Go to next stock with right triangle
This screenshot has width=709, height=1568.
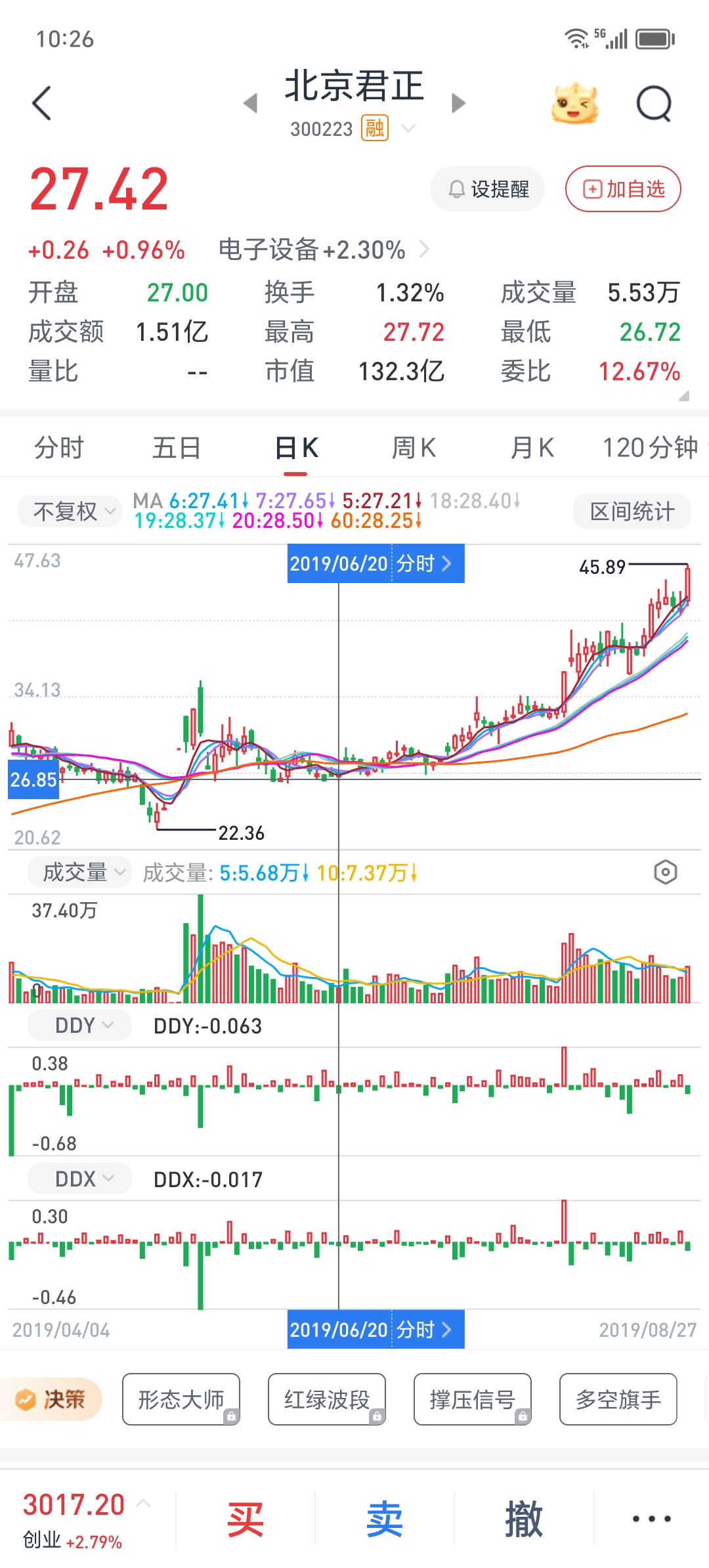[x=459, y=103]
